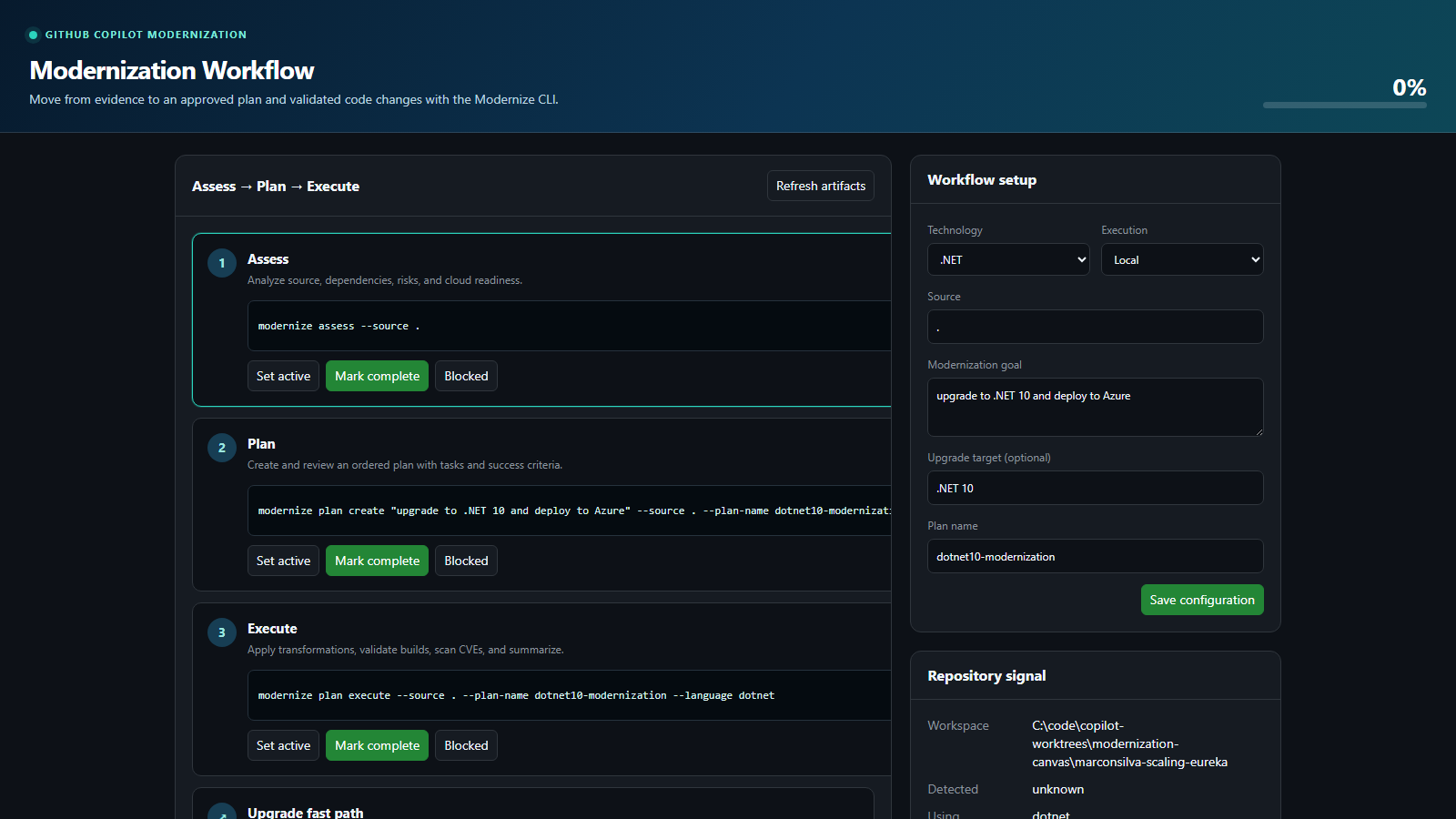Set the Execute step as active
The height and width of the screenshot is (819, 1456).
coord(283,745)
